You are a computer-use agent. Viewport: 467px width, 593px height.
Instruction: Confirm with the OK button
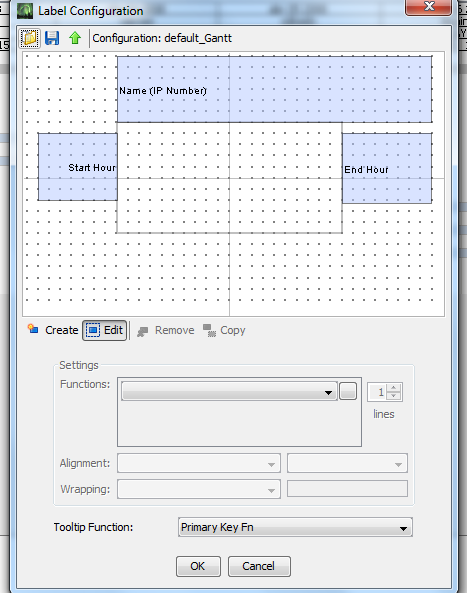pos(198,566)
